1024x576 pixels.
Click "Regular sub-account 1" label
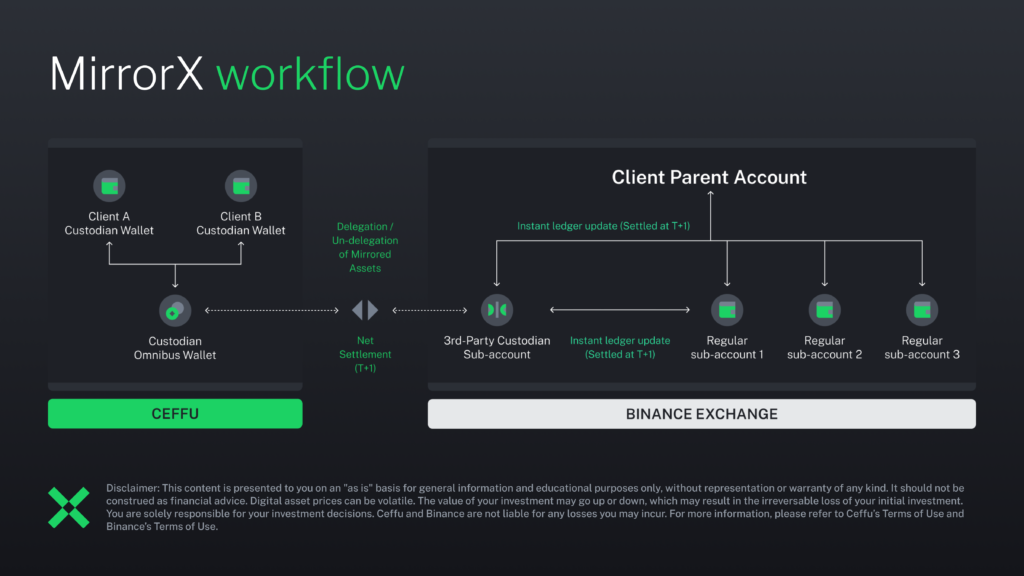pos(727,347)
